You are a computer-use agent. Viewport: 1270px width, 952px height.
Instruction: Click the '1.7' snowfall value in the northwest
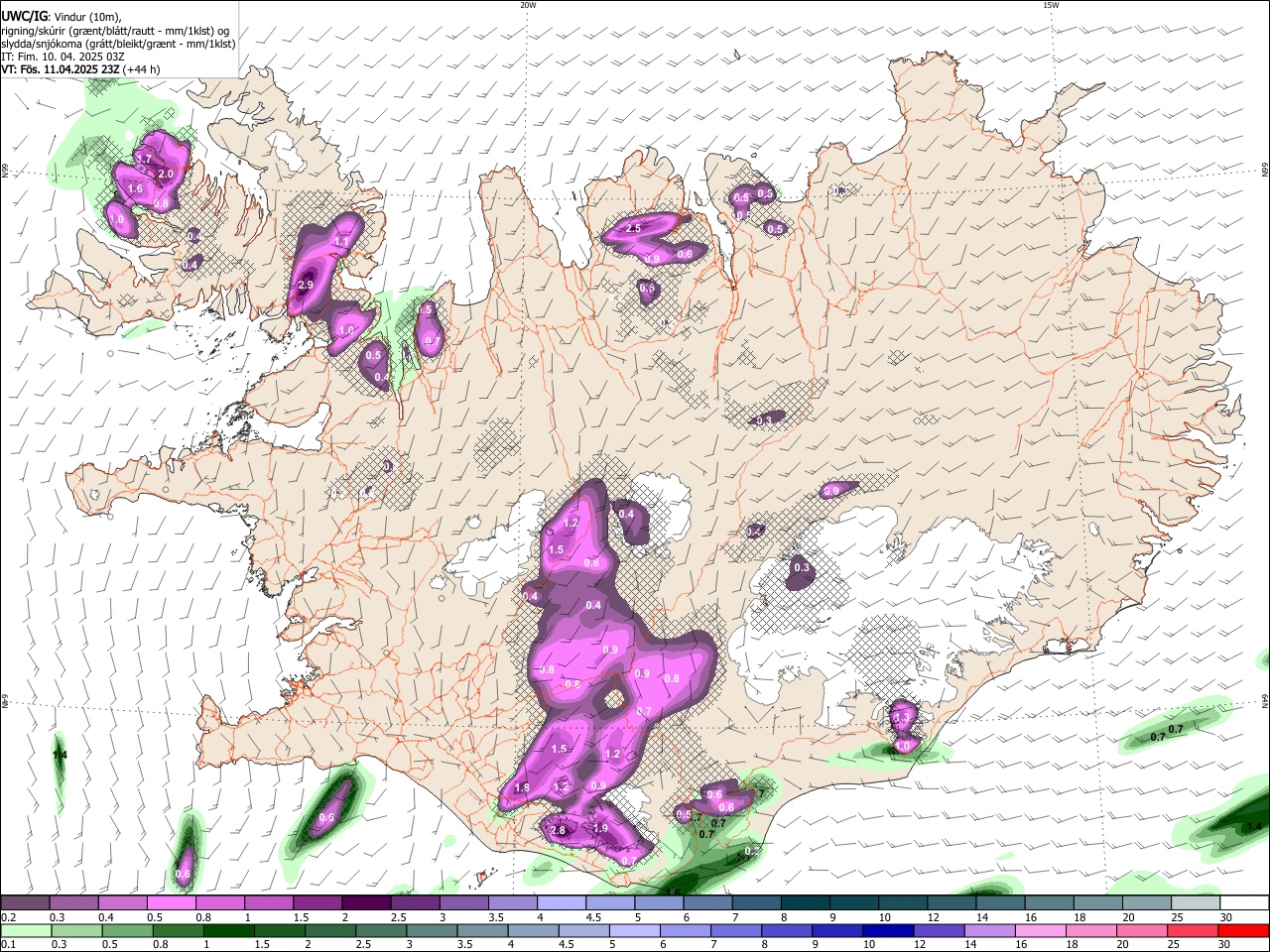tap(144, 159)
